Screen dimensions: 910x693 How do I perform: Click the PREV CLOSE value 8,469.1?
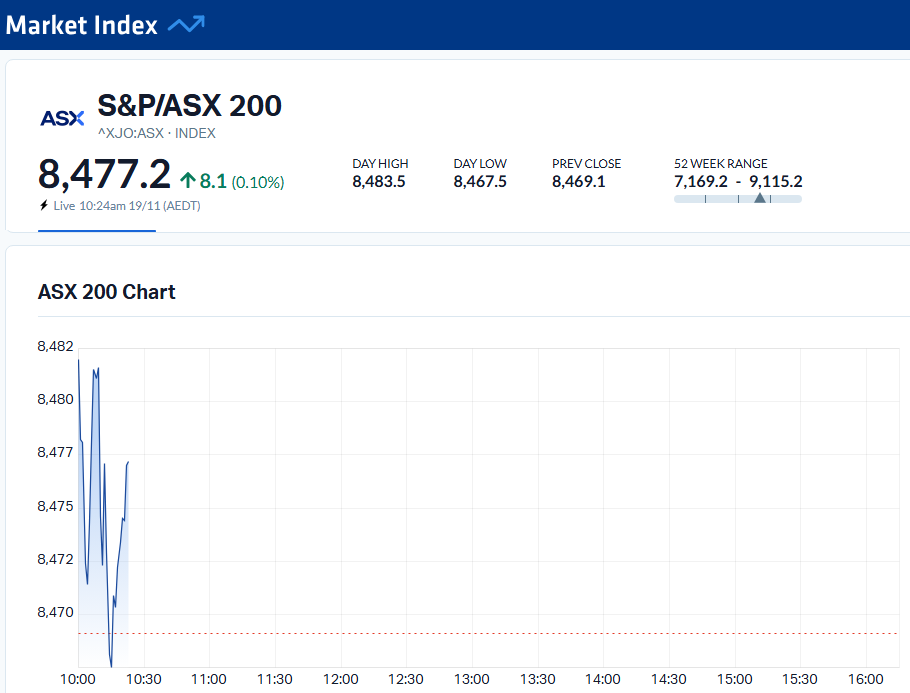(581, 181)
